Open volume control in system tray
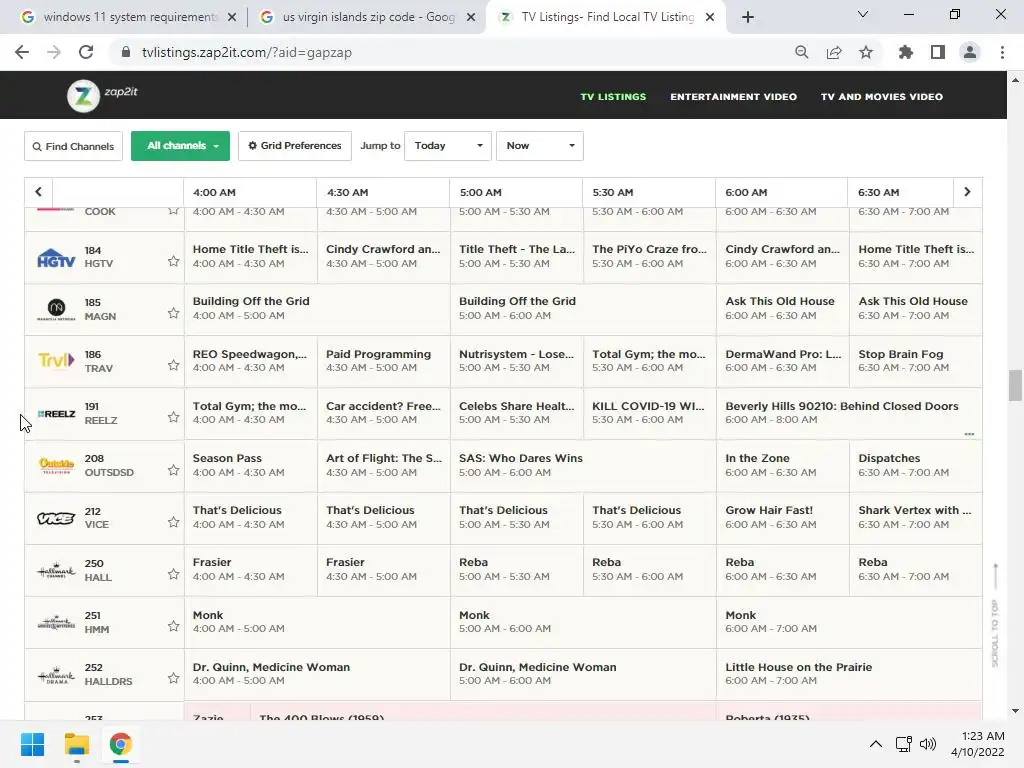This screenshot has width=1024, height=768. click(927, 744)
